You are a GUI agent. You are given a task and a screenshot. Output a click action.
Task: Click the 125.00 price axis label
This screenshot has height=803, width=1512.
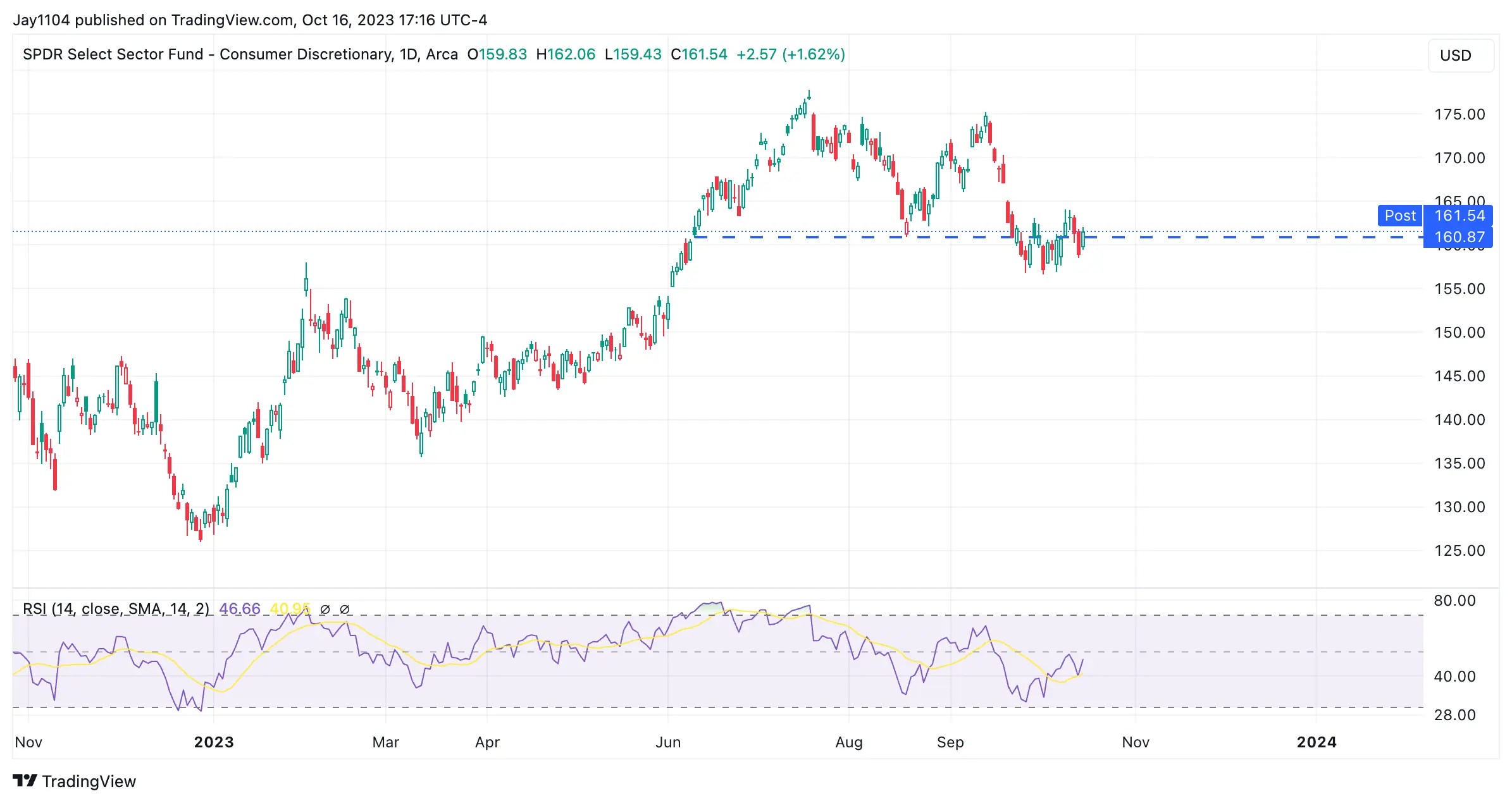1459,551
